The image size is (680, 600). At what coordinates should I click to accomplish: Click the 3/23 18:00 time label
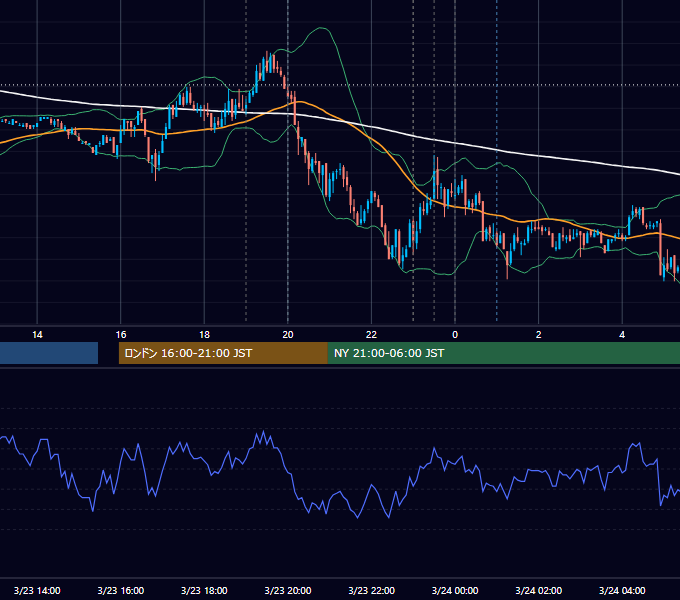click(204, 590)
